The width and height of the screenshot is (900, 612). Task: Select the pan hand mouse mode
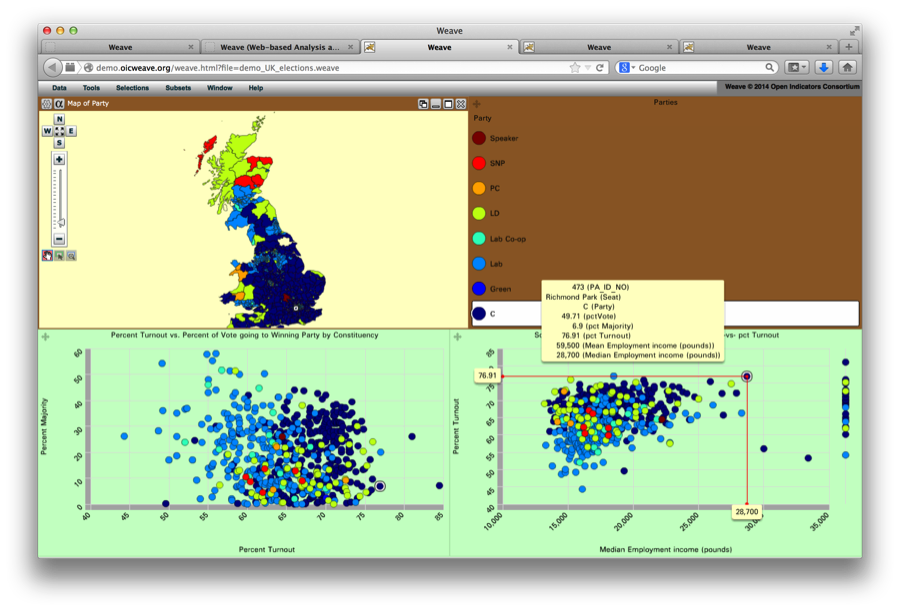pyautogui.click(x=47, y=256)
